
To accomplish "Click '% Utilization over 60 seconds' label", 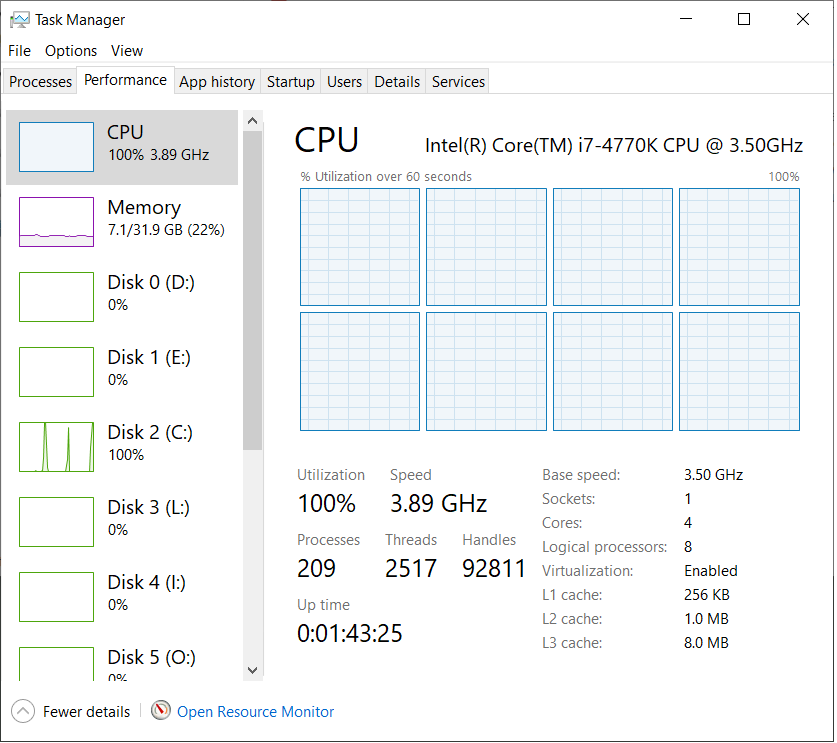I will 388,177.
